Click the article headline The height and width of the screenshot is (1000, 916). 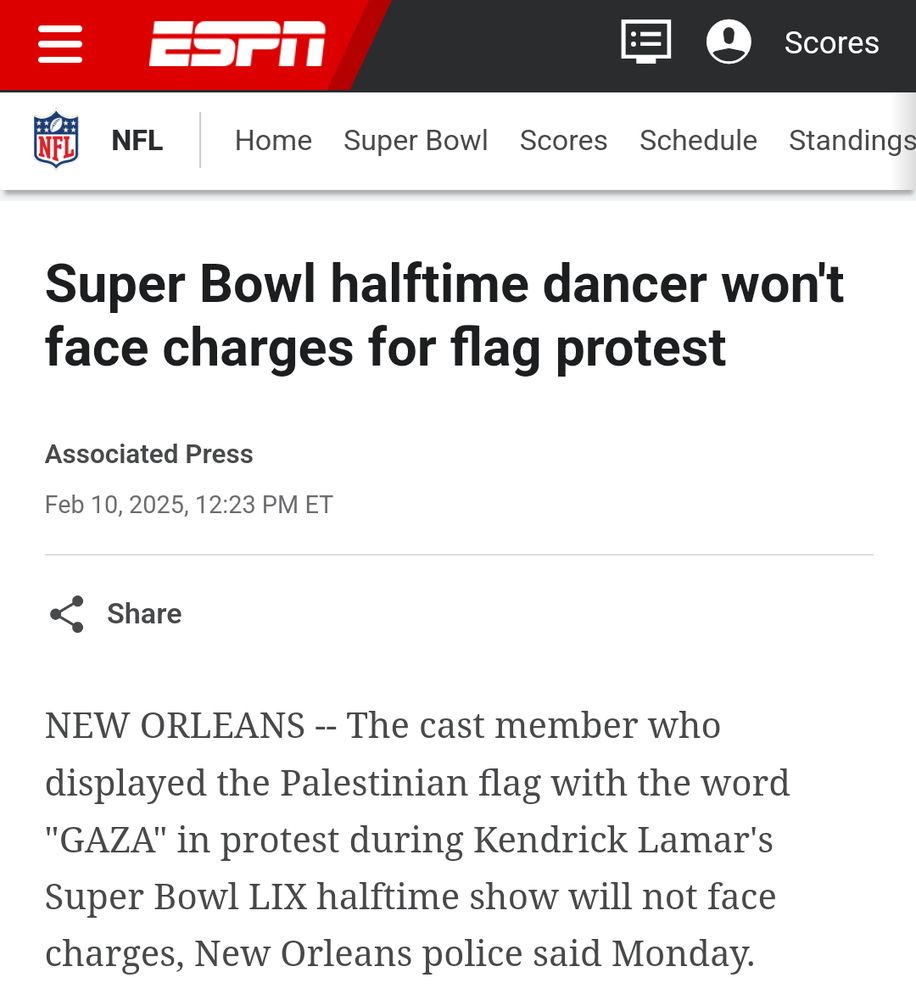pos(443,316)
